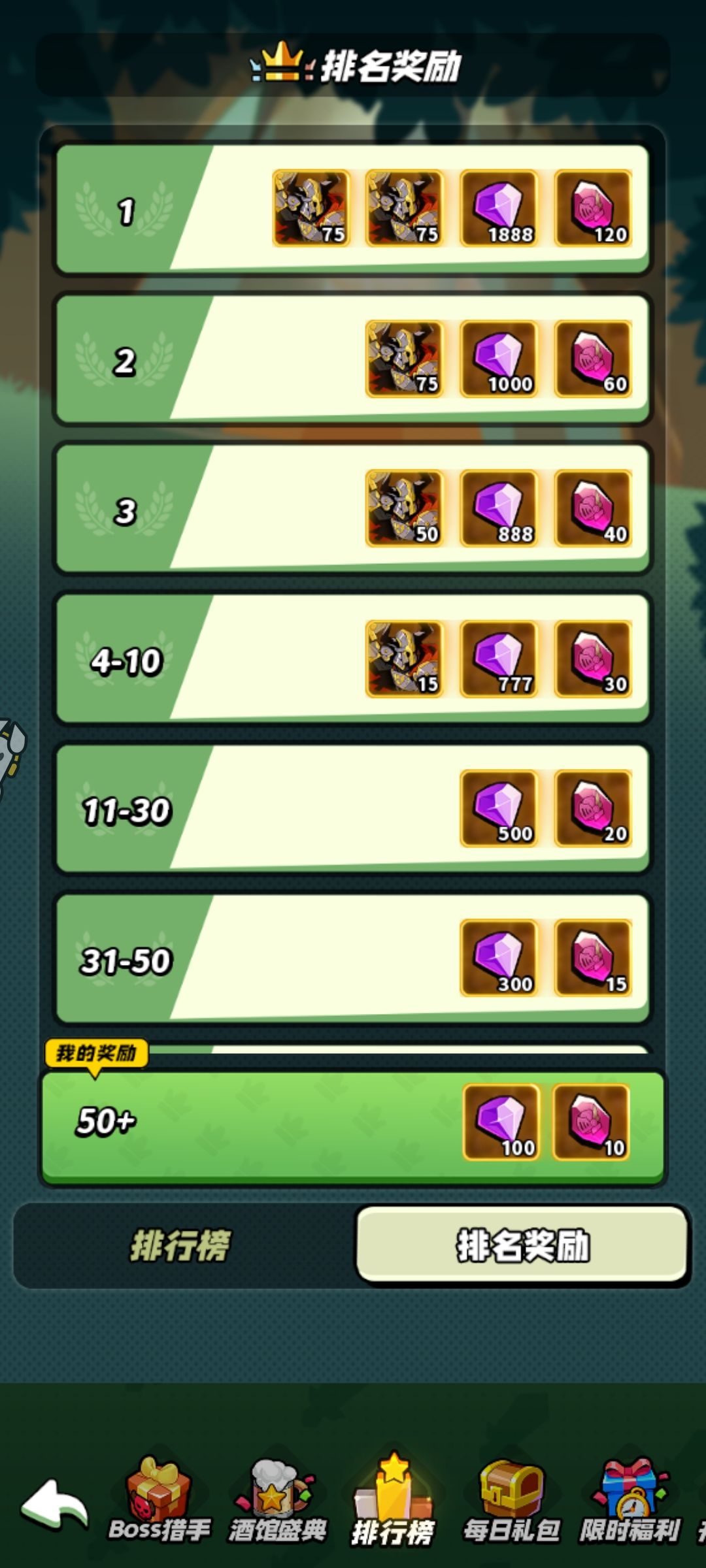Tap the 1888 purple gem reward icon

tap(499, 208)
